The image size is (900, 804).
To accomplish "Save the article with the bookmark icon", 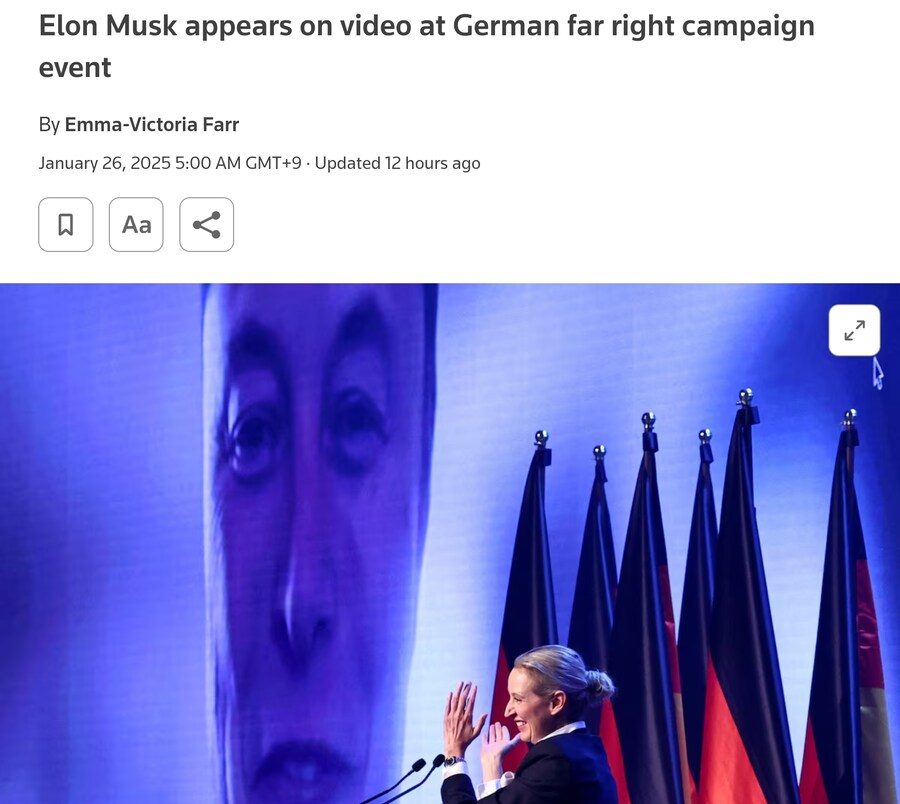I will [65, 224].
